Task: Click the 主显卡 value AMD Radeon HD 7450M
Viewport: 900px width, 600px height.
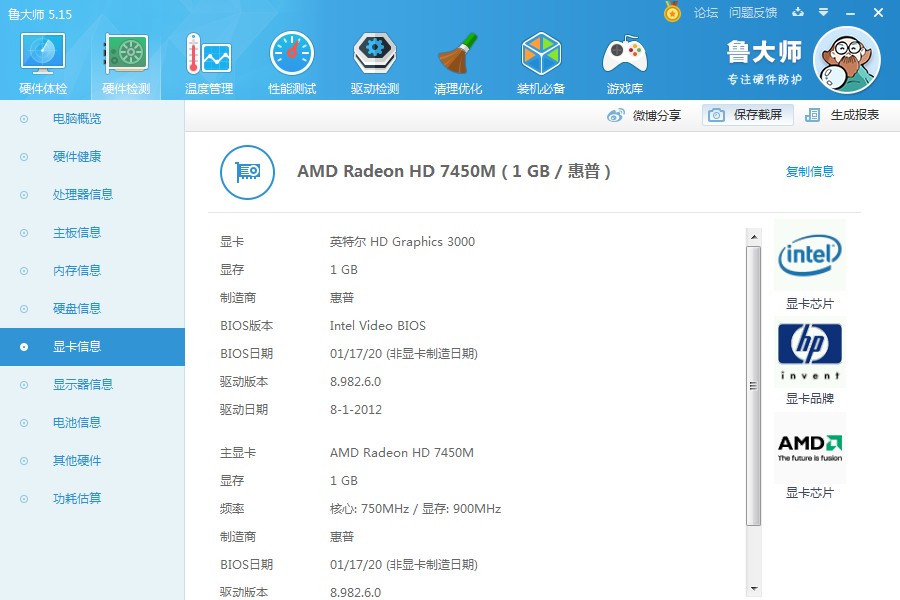Action: [402, 452]
